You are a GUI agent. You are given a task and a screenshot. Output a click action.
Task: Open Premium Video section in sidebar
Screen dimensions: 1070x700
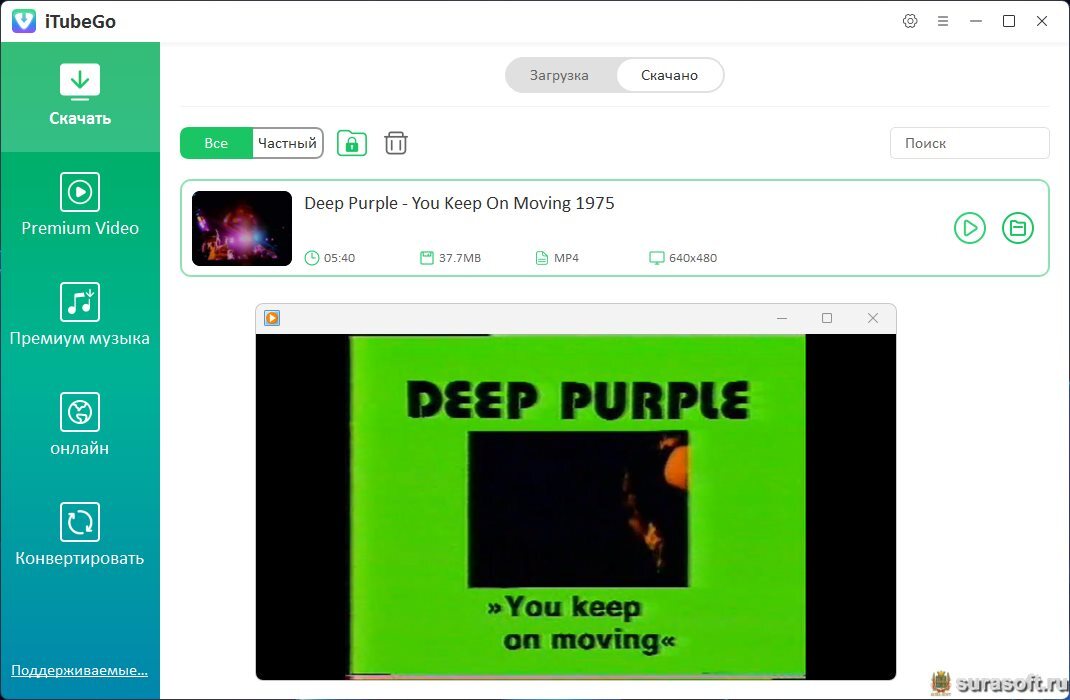pyautogui.click(x=80, y=205)
